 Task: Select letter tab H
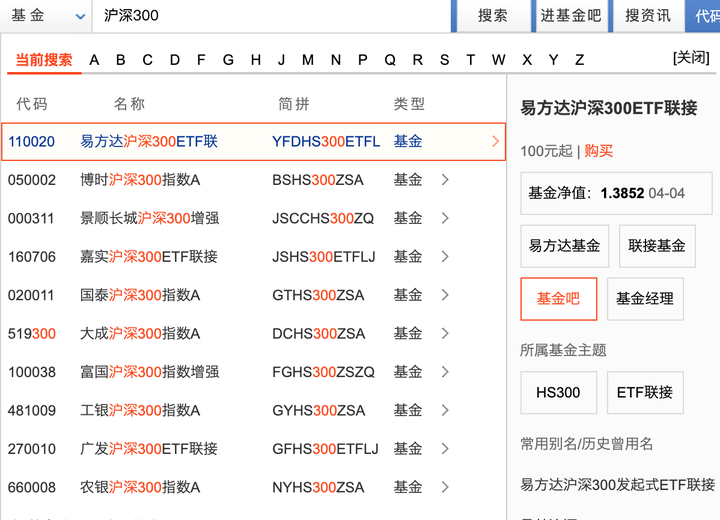click(x=256, y=60)
